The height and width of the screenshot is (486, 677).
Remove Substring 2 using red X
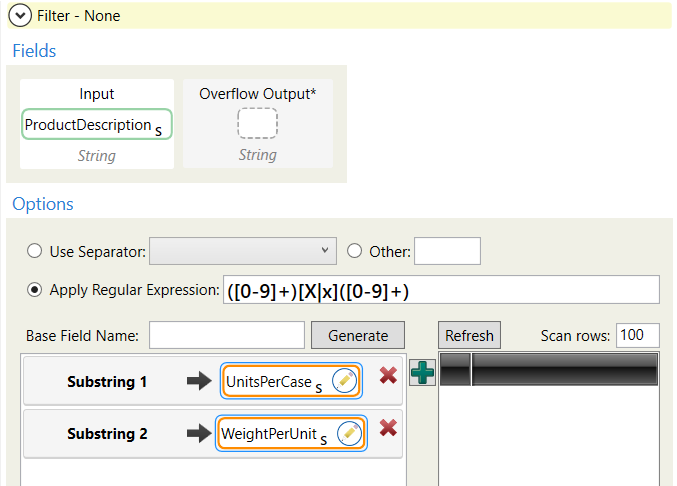point(388,429)
